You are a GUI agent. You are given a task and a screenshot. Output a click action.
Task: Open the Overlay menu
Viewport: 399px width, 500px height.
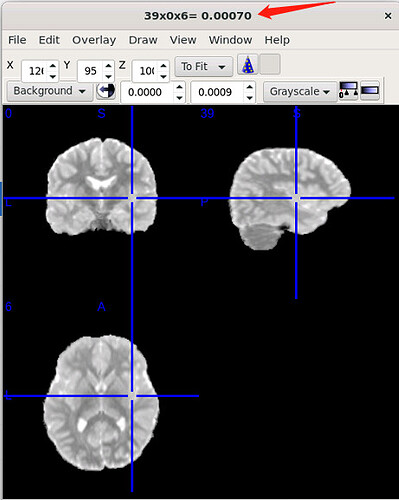tap(94, 40)
